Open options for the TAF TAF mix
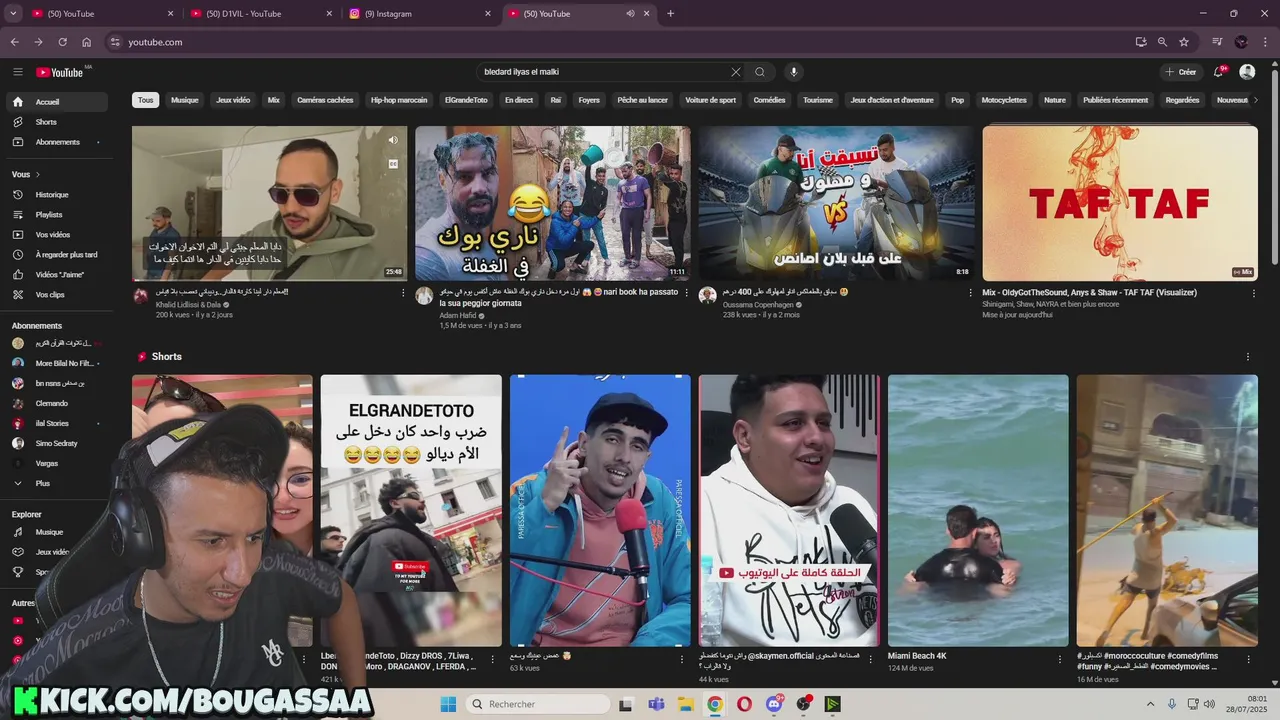This screenshot has height=720, width=1280. pyautogui.click(x=1254, y=293)
